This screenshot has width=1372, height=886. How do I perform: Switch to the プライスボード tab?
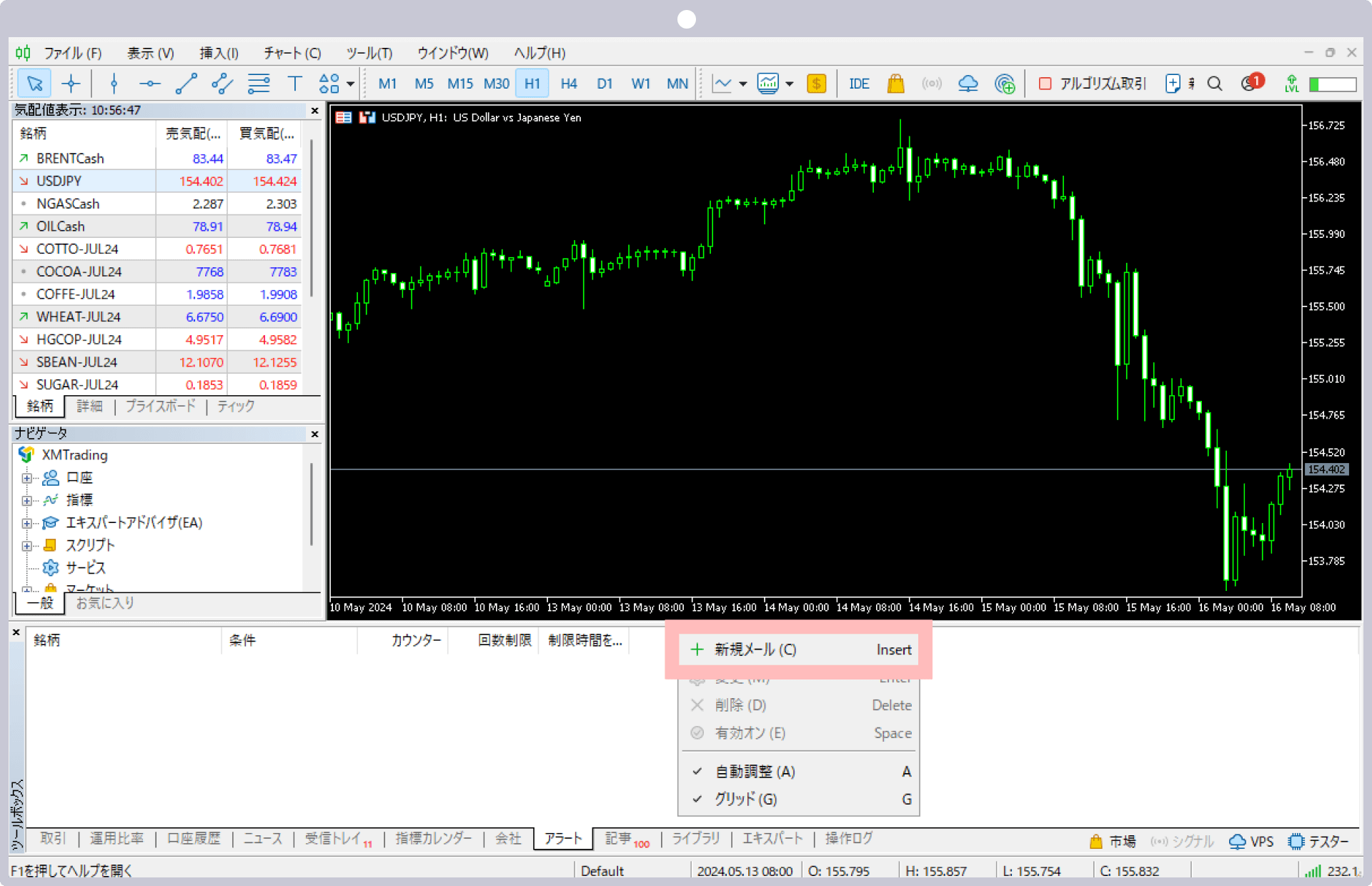pos(160,406)
